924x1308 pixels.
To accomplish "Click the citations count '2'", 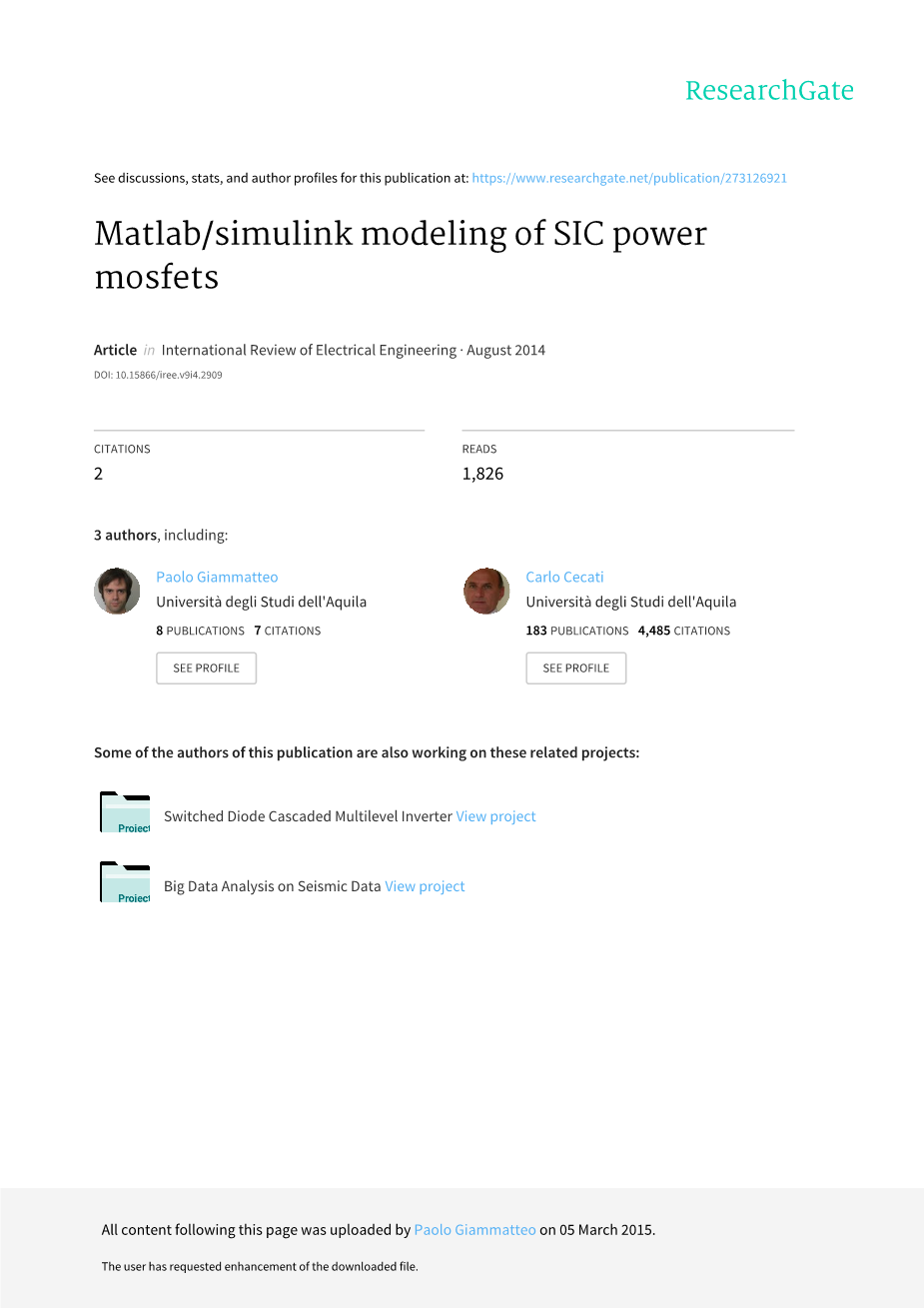I will click(x=98, y=474).
